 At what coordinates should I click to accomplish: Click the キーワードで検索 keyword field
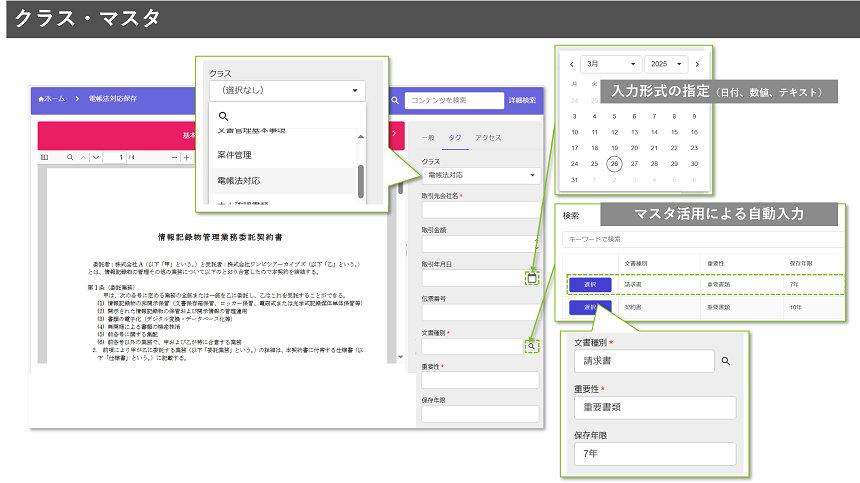(703, 240)
